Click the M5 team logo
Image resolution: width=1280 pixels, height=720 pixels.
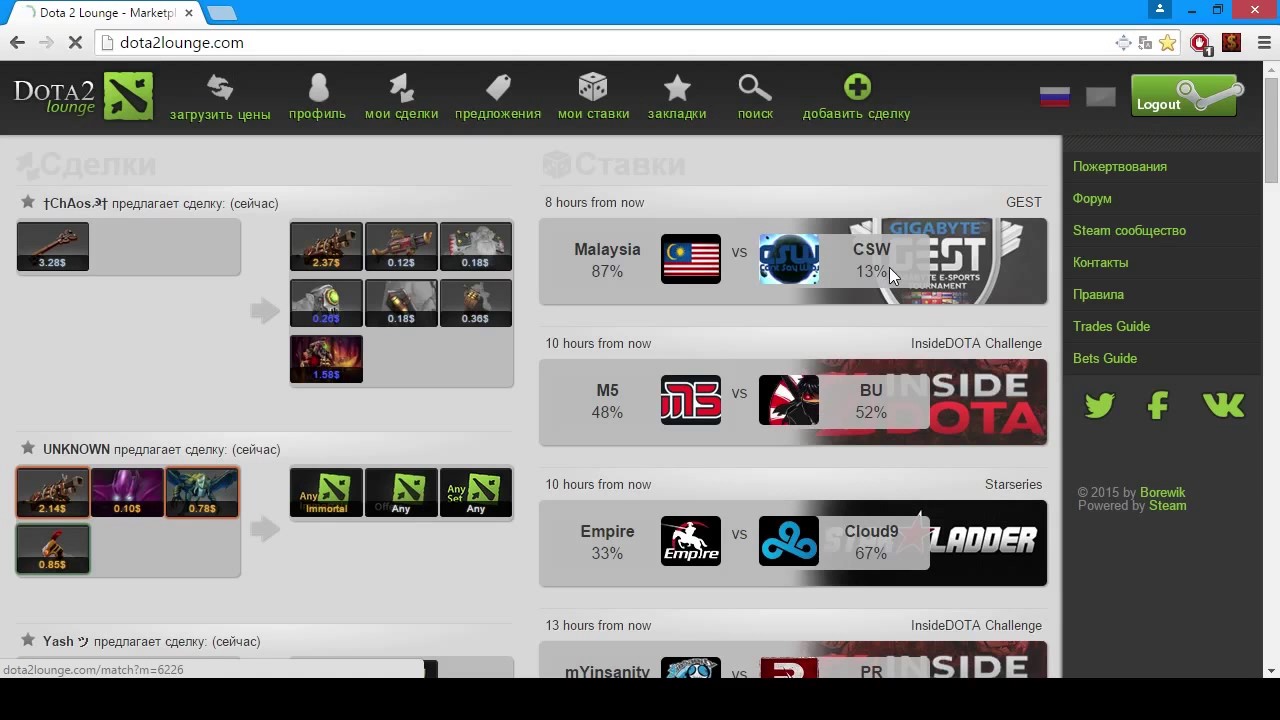click(x=691, y=400)
